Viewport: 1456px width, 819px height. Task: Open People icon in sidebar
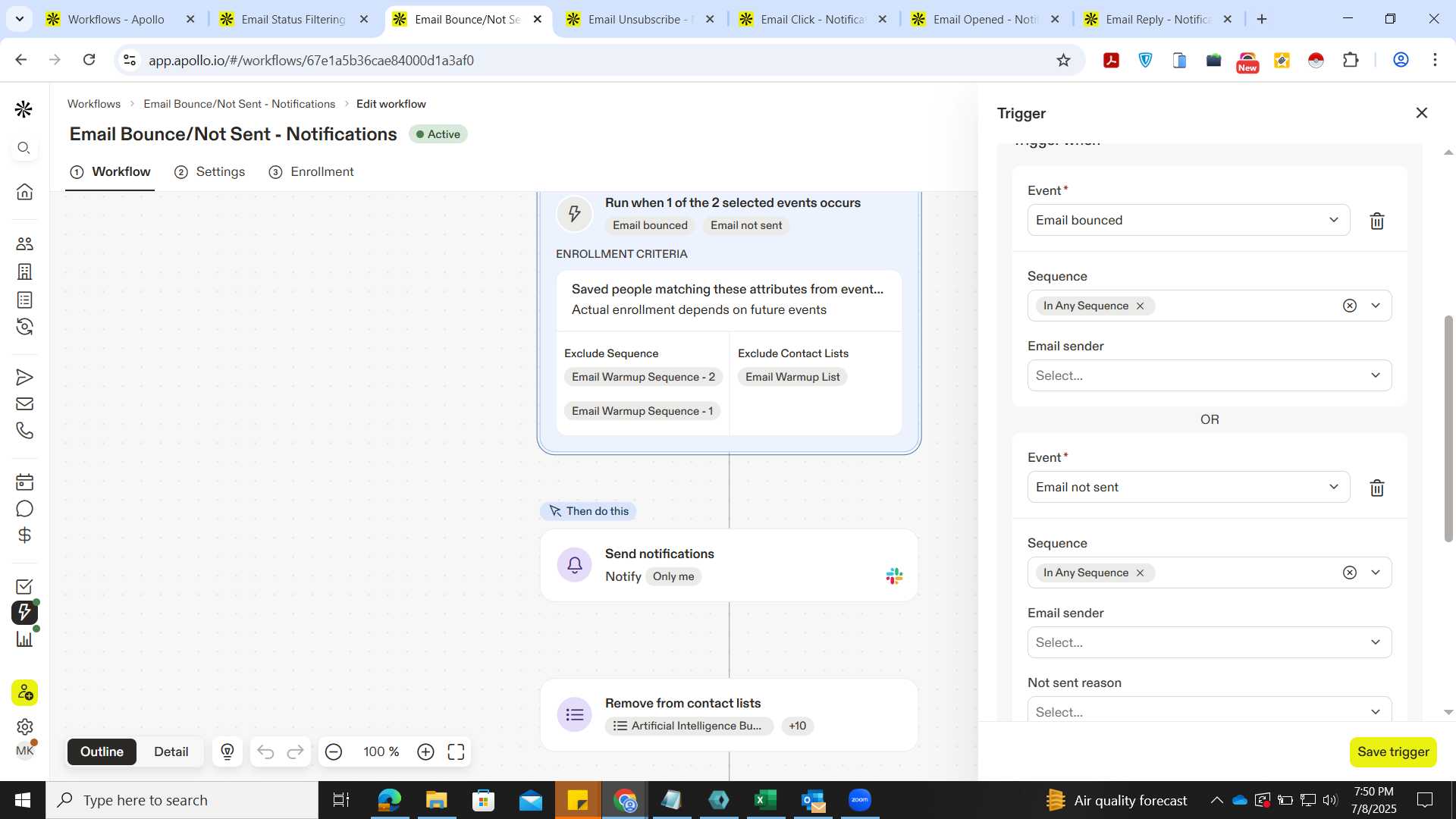pyautogui.click(x=24, y=243)
